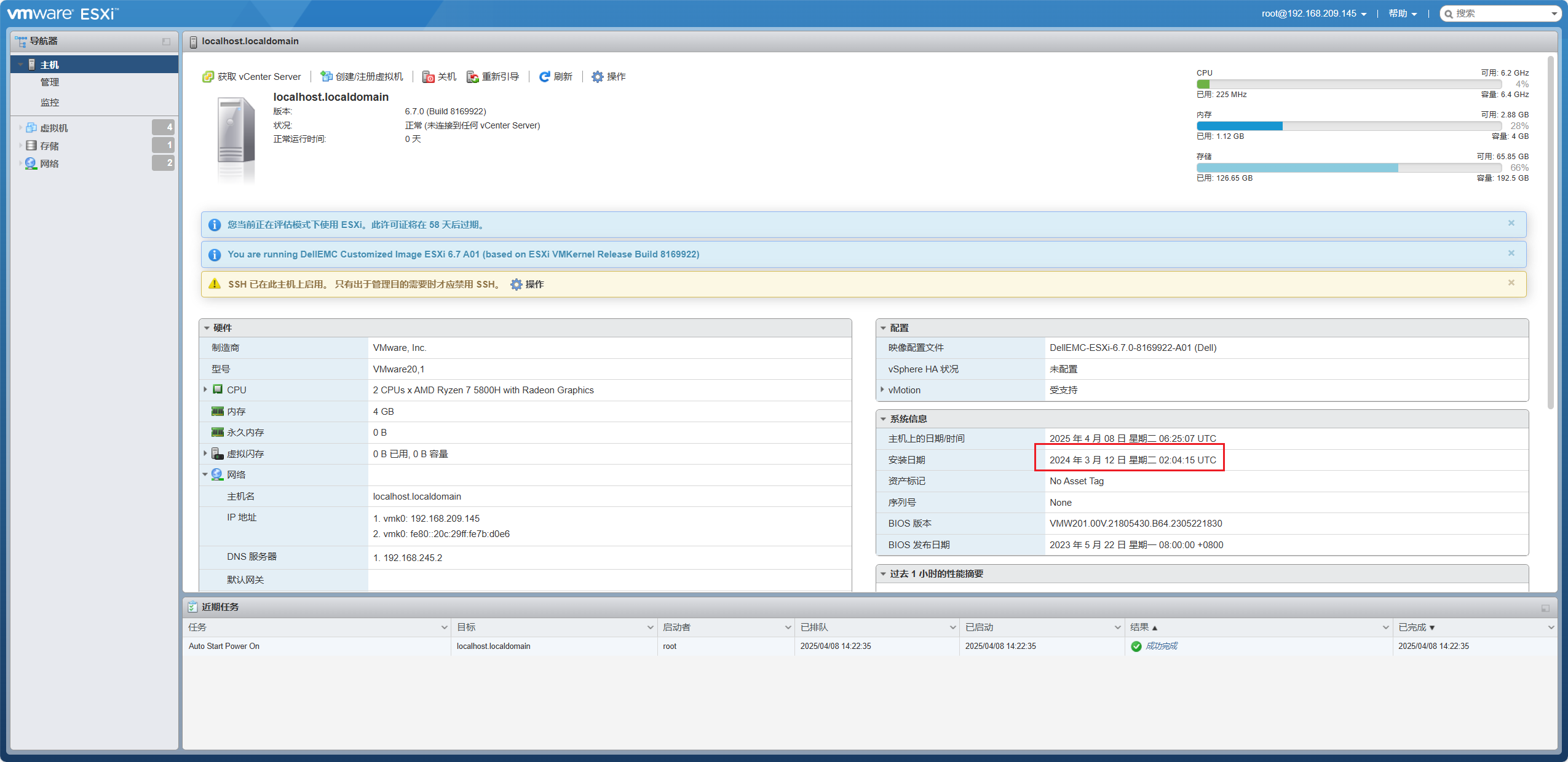The width and height of the screenshot is (1568, 762).
Task: Dismiss the SSH enabled warning
Action: point(1511,283)
